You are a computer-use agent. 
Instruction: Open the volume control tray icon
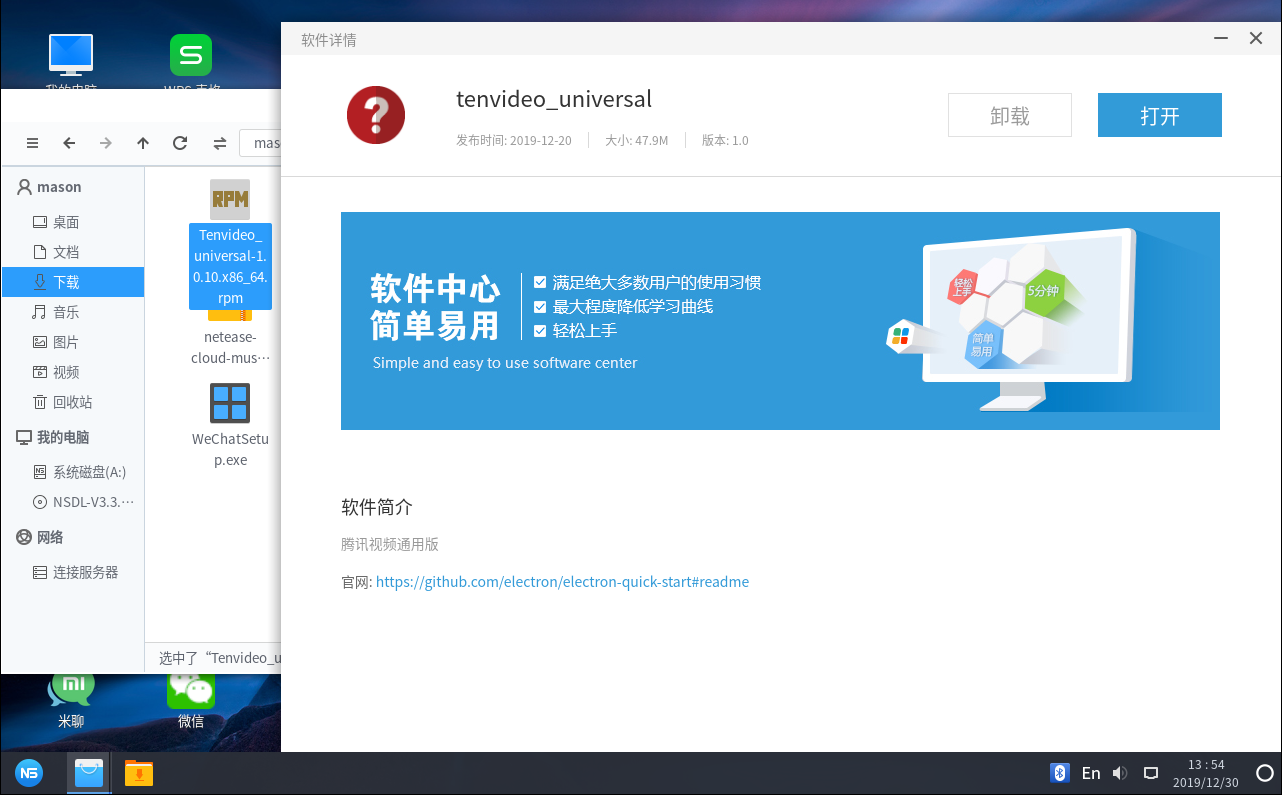click(1120, 773)
